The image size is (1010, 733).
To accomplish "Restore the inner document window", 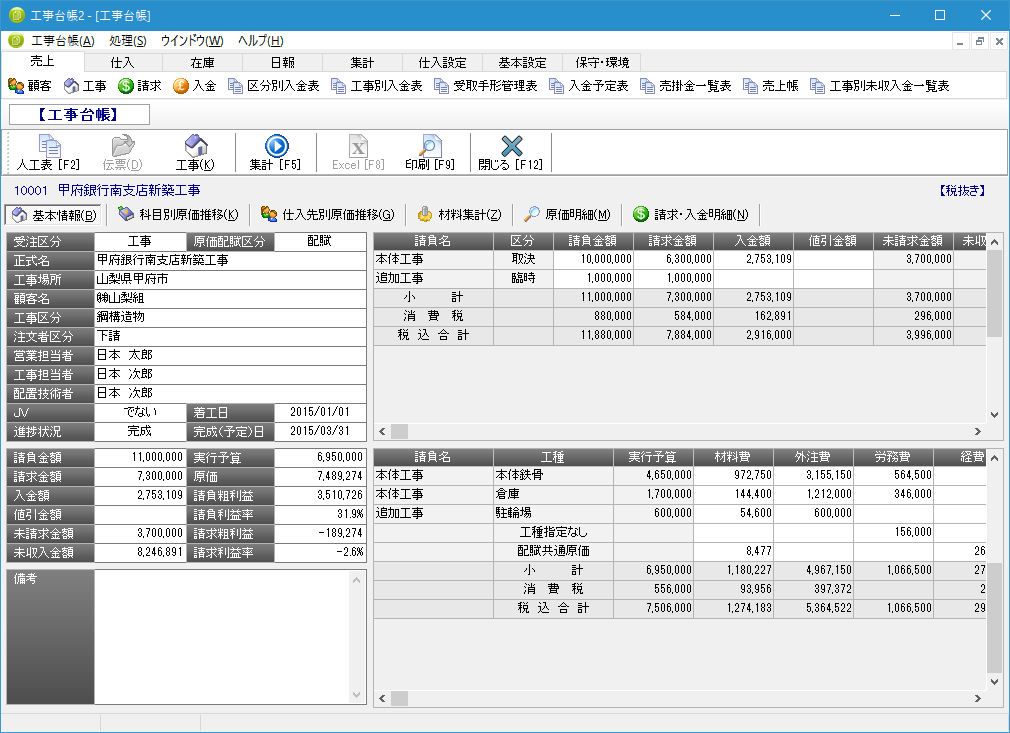I will coord(980,42).
